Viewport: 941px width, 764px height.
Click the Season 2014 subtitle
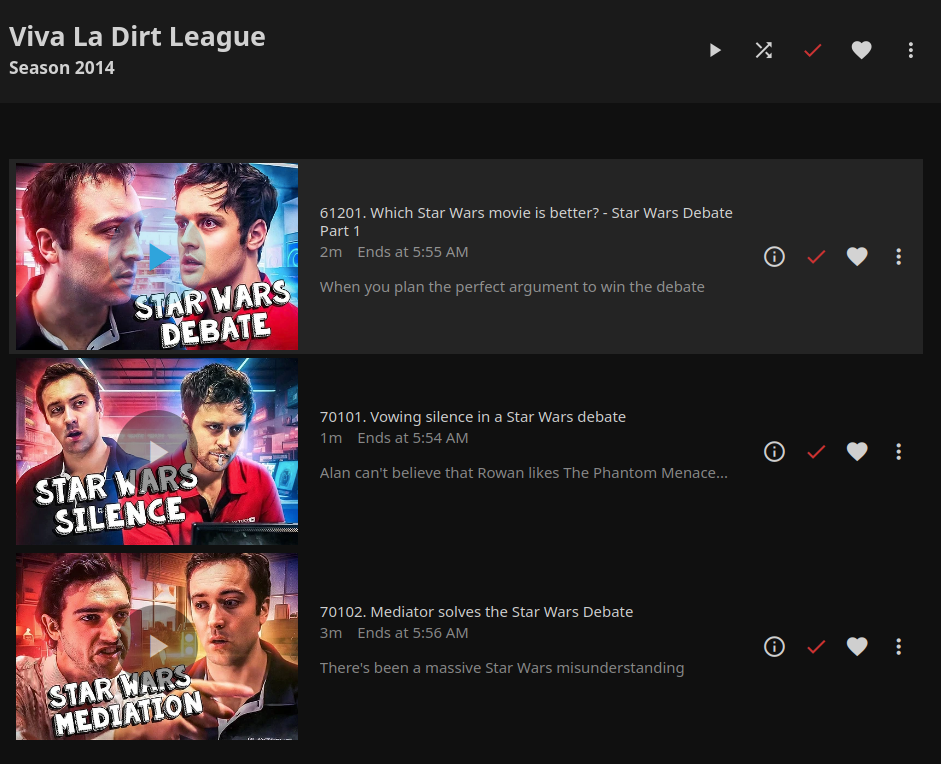pos(62,68)
